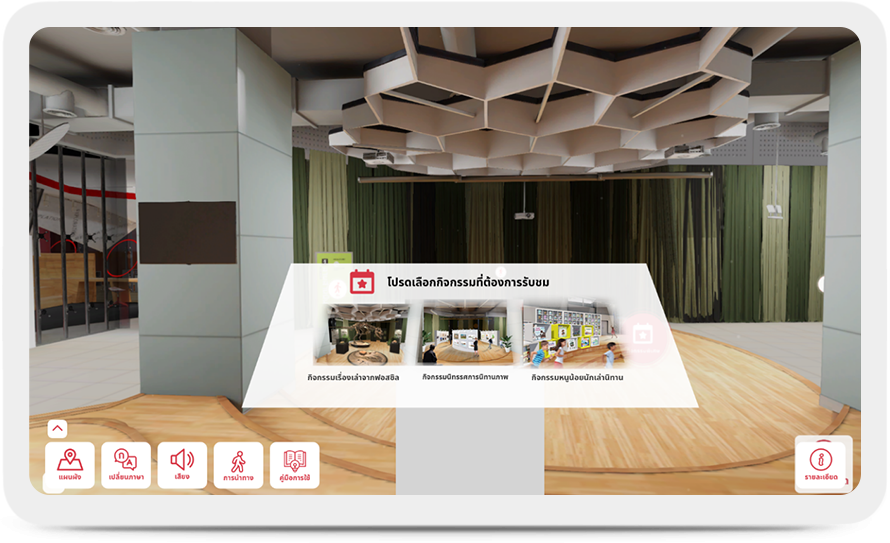Click the white circular hotspot at the right edge
This screenshot has height=543, width=890.
click(x=823, y=285)
